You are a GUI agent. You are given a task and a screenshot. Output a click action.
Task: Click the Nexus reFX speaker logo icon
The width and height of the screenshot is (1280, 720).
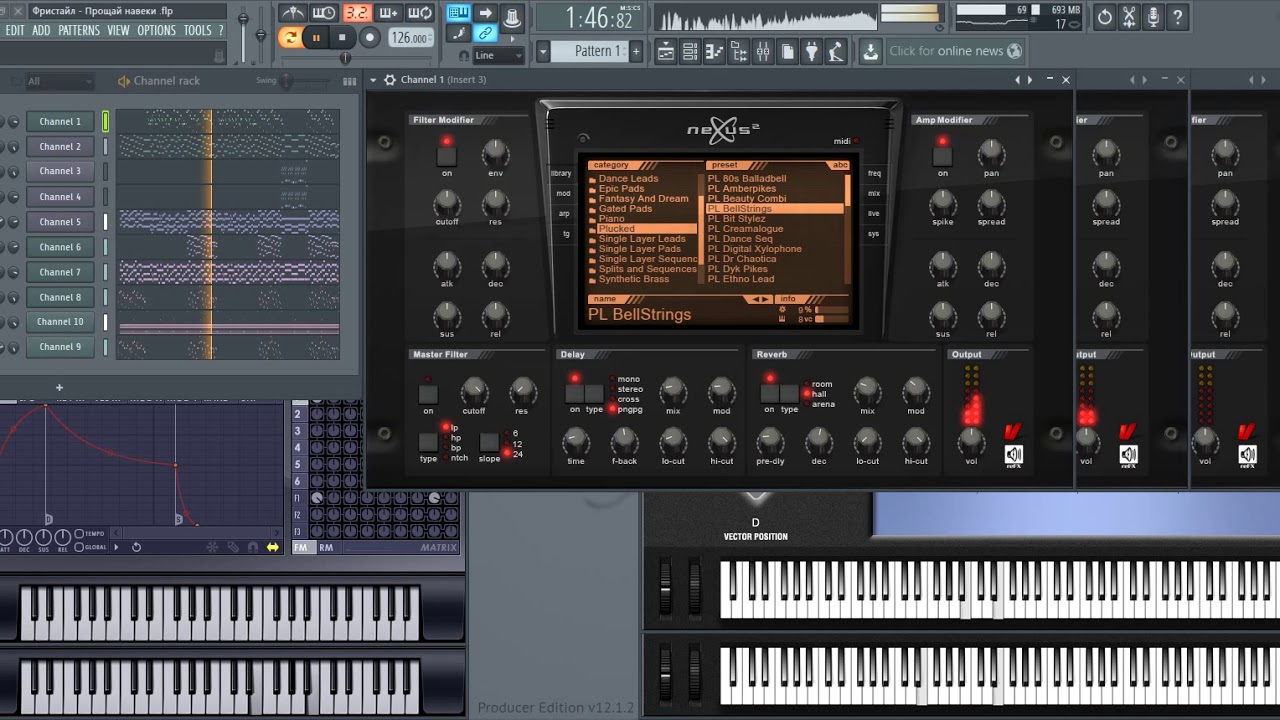pos(1014,456)
